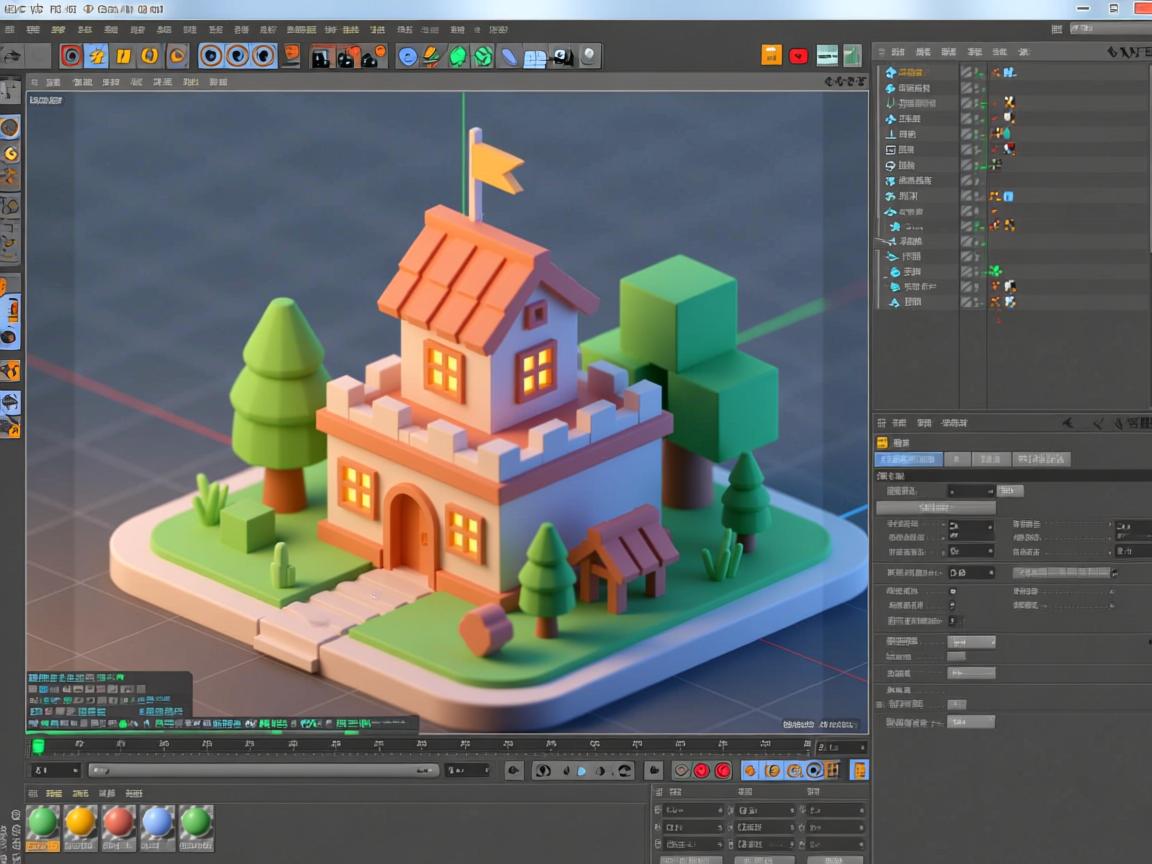Open the top-left coordinate field below the timeline
This screenshot has height=864, width=1152.
coord(693,810)
